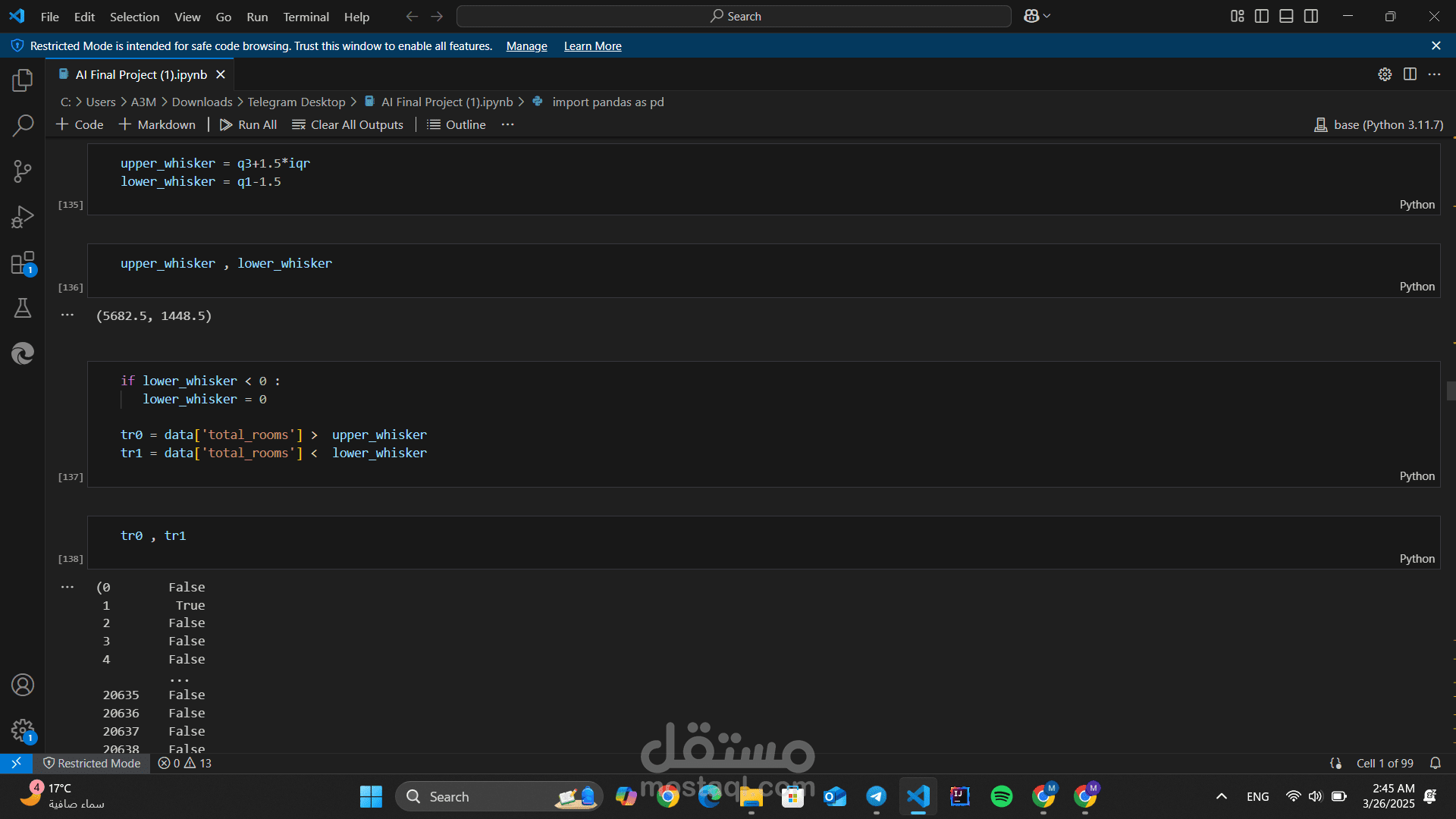1456x819 pixels.
Task: Click notebook settings gear in editor toolbar
Action: 1385,74
